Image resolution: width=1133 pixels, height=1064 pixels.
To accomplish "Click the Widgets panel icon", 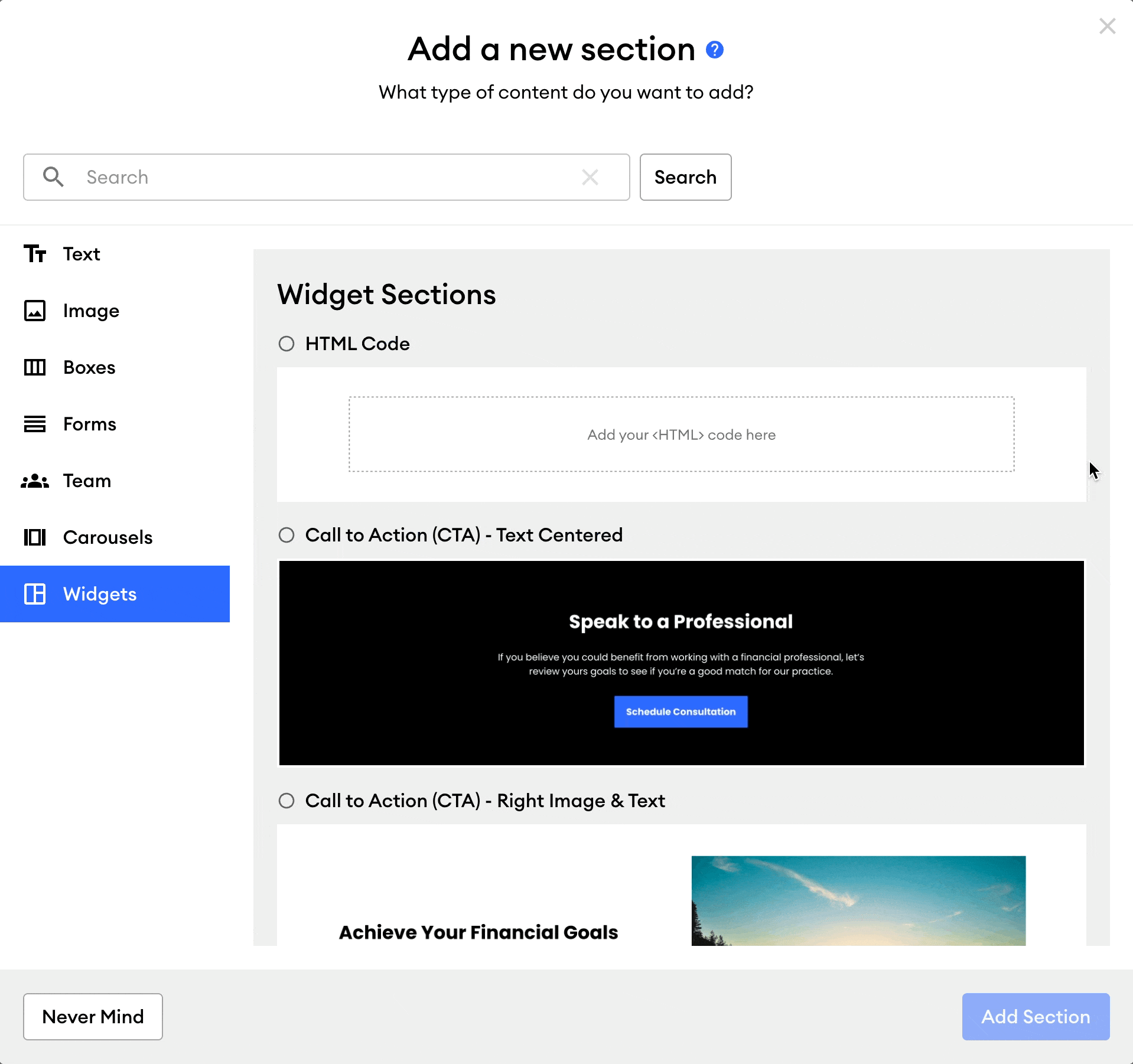I will pos(34,594).
